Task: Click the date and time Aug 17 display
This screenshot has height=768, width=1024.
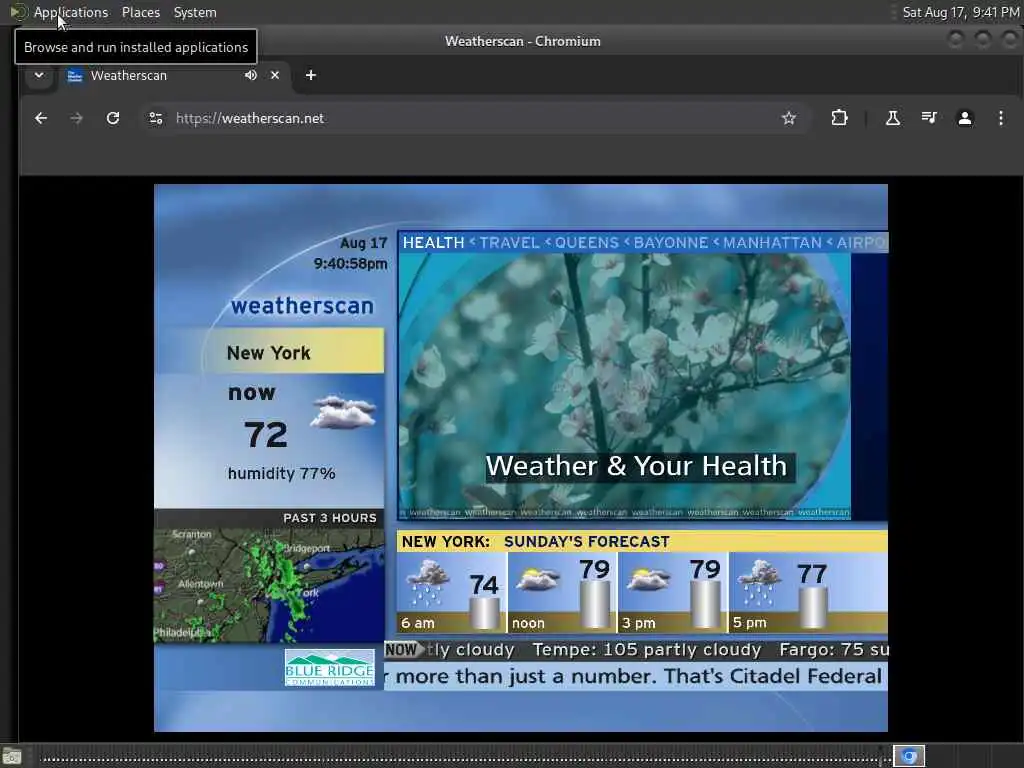Action: (x=351, y=253)
